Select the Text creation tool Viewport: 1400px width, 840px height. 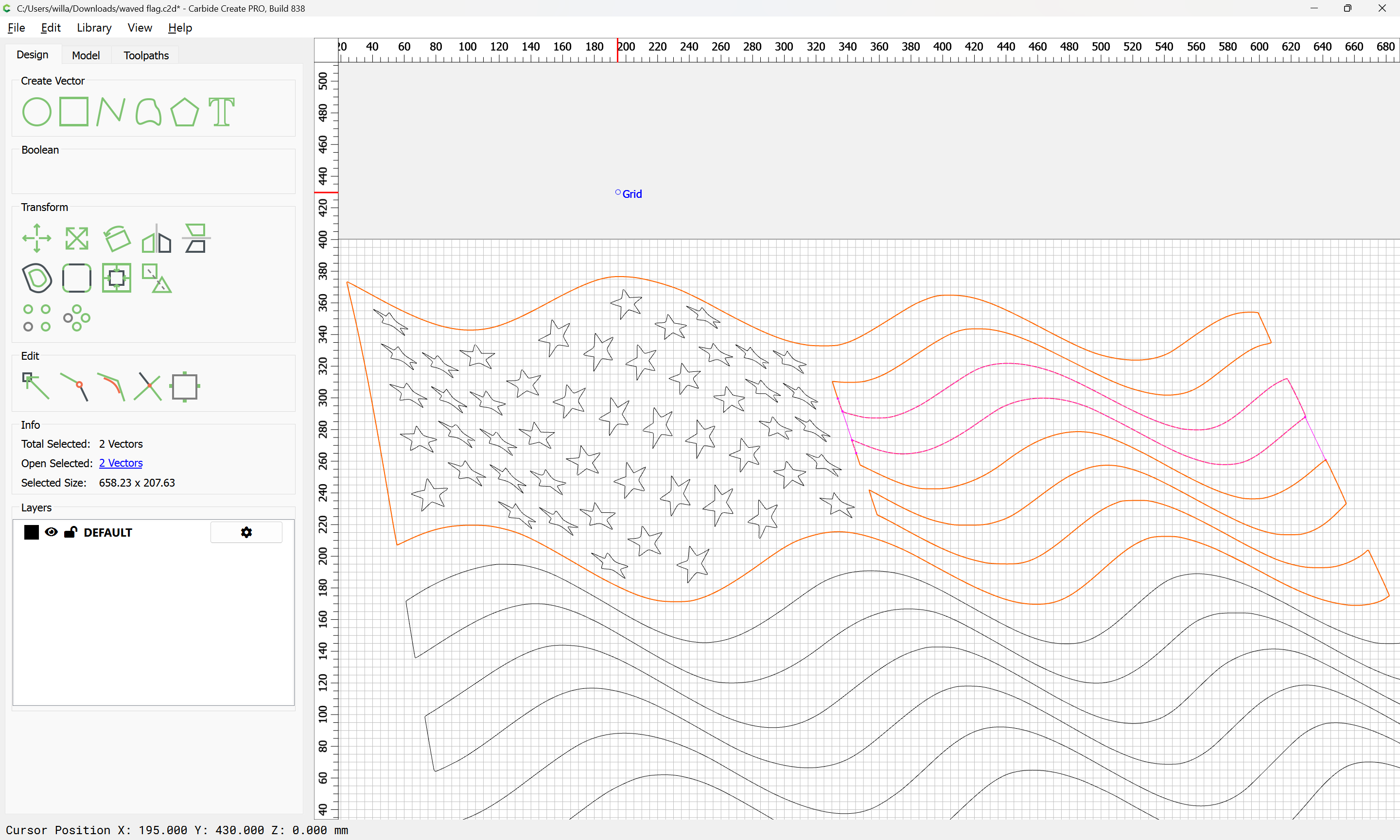click(221, 111)
